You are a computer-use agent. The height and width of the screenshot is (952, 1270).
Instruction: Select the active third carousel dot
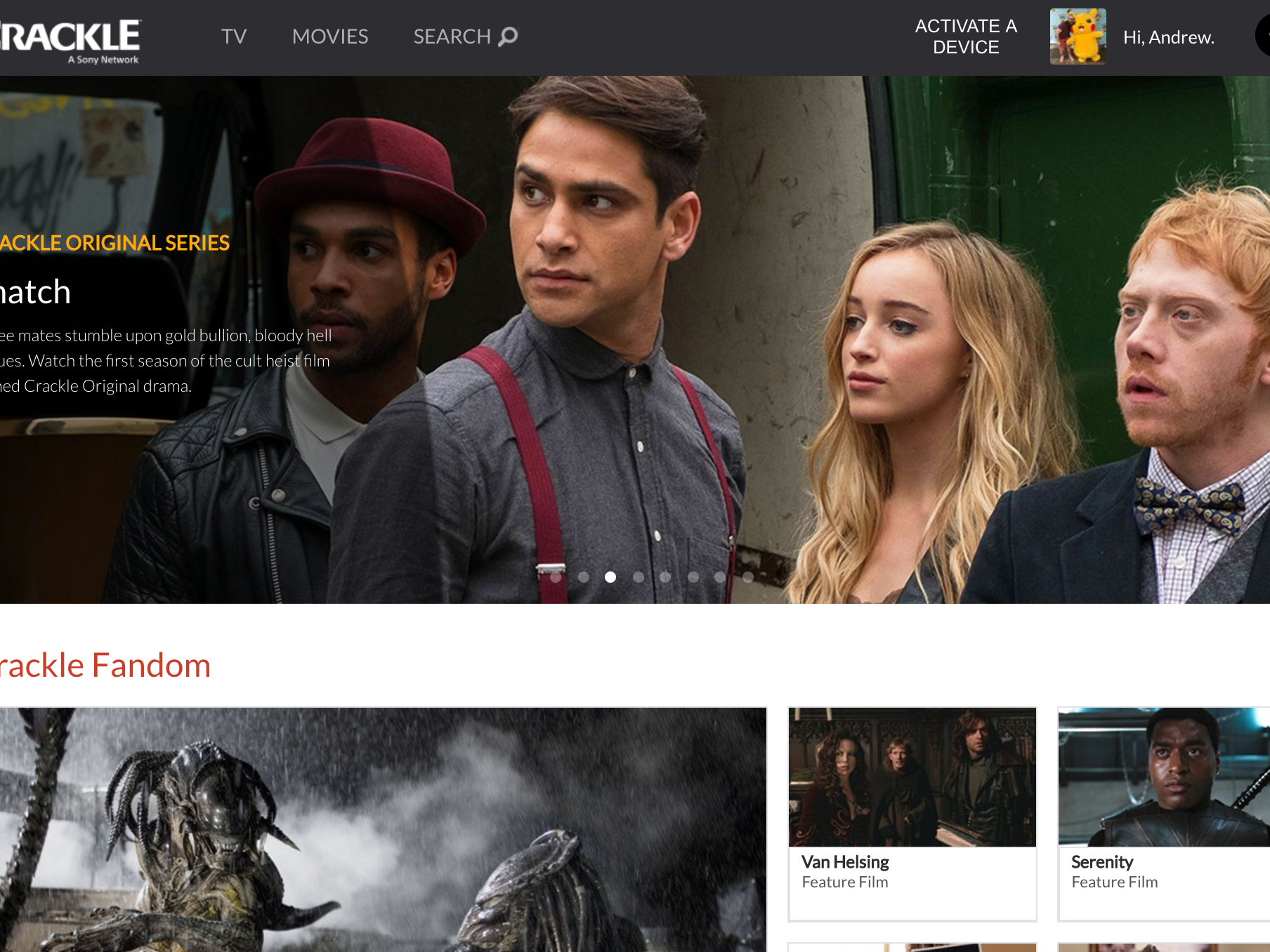610,577
